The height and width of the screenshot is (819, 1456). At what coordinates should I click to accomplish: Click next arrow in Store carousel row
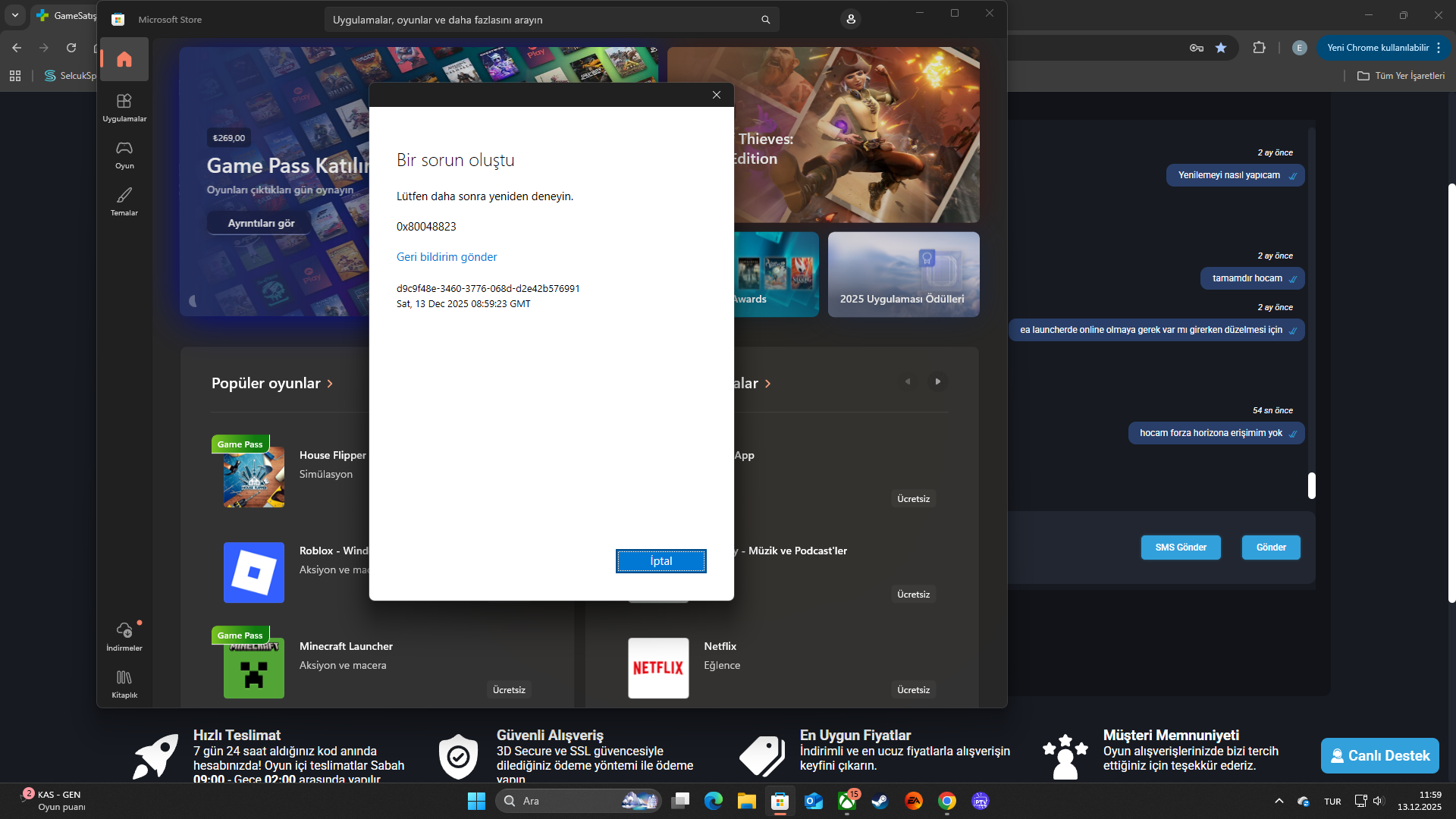pos(938,381)
